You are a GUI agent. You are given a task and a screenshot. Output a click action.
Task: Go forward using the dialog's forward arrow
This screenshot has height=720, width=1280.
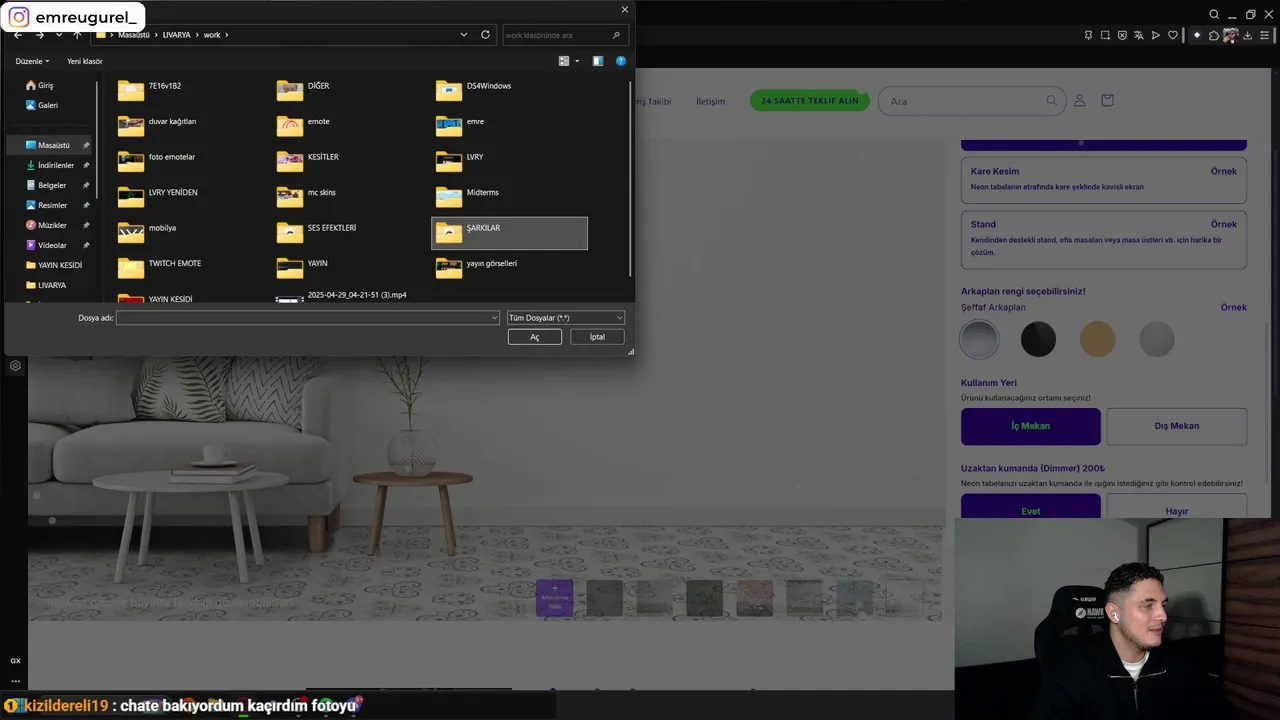point(40,35)
